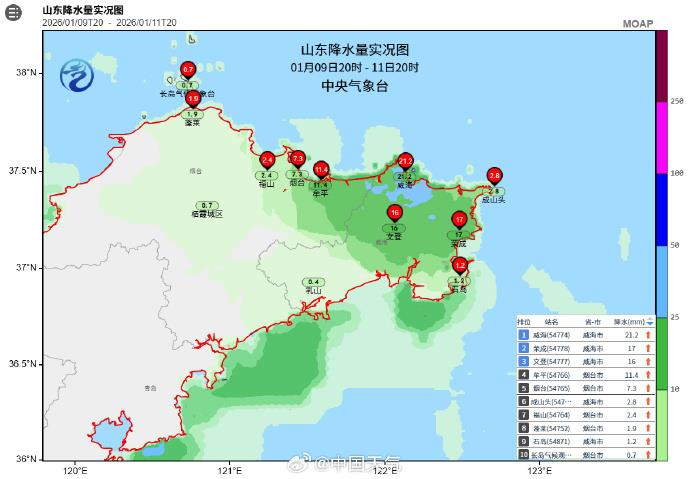Click the Fushan 2.4 map marker
This screenshot has width=690, height=479.
click(x=267, y=160)
